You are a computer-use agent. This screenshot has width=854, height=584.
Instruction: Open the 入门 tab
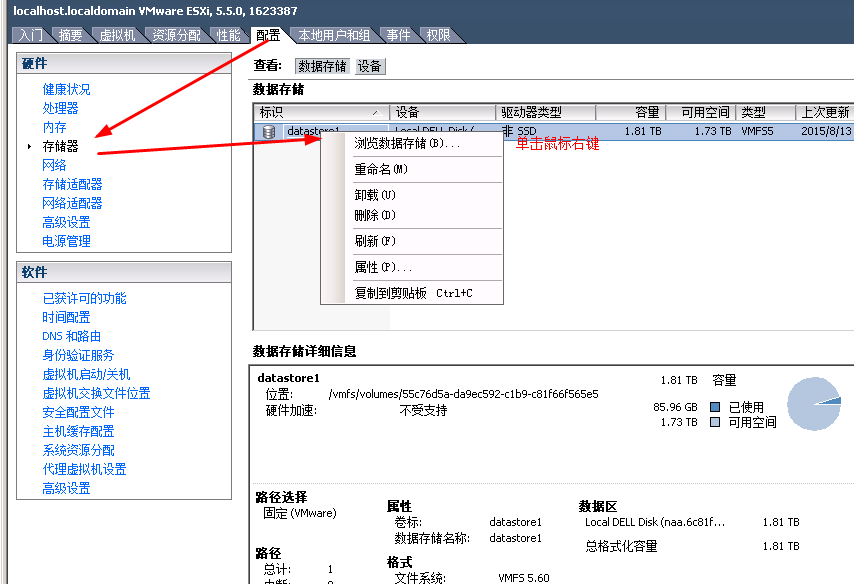click(x=30, y=35)
